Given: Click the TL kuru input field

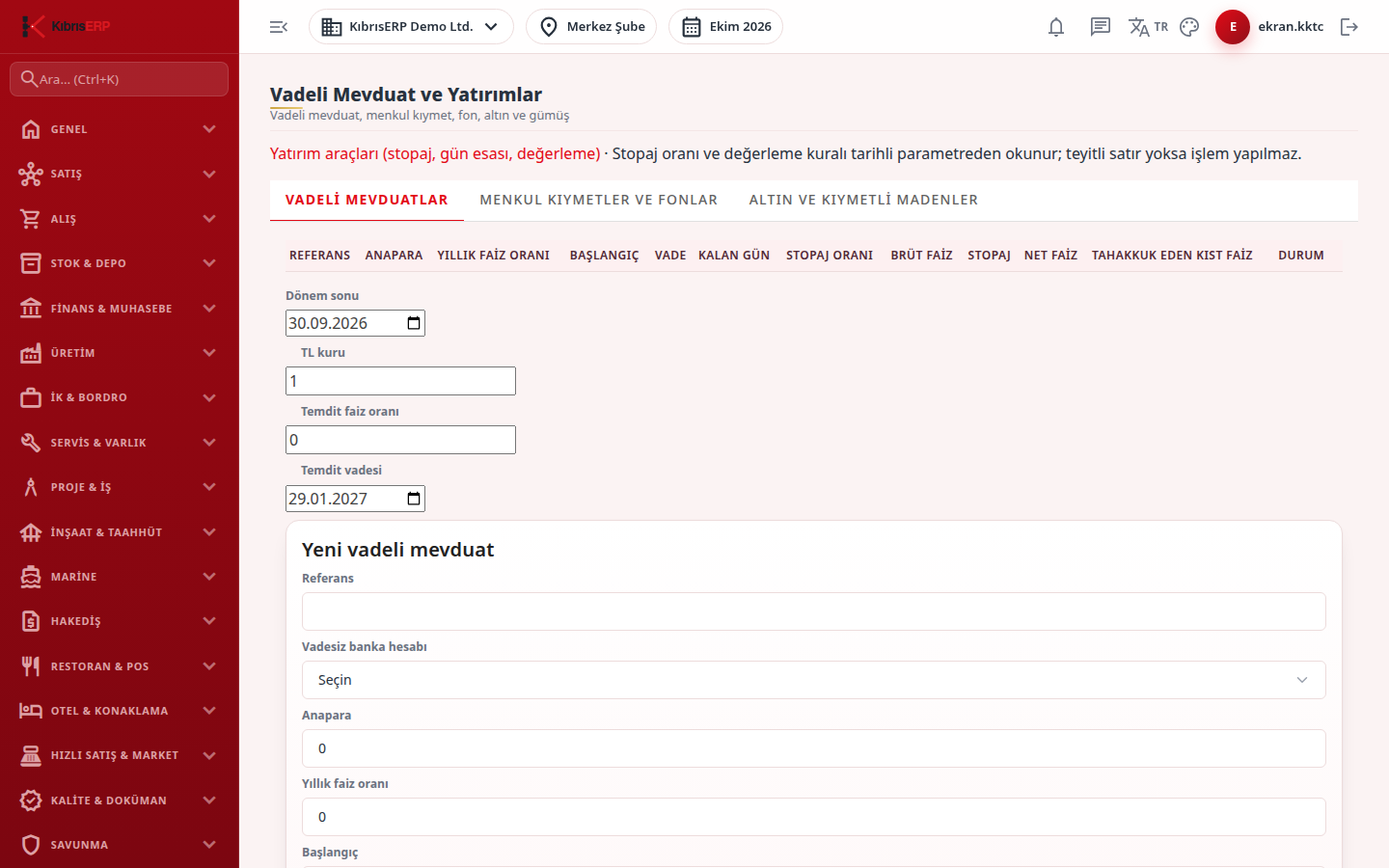Looking at the screenshot, I should [400, 381].
